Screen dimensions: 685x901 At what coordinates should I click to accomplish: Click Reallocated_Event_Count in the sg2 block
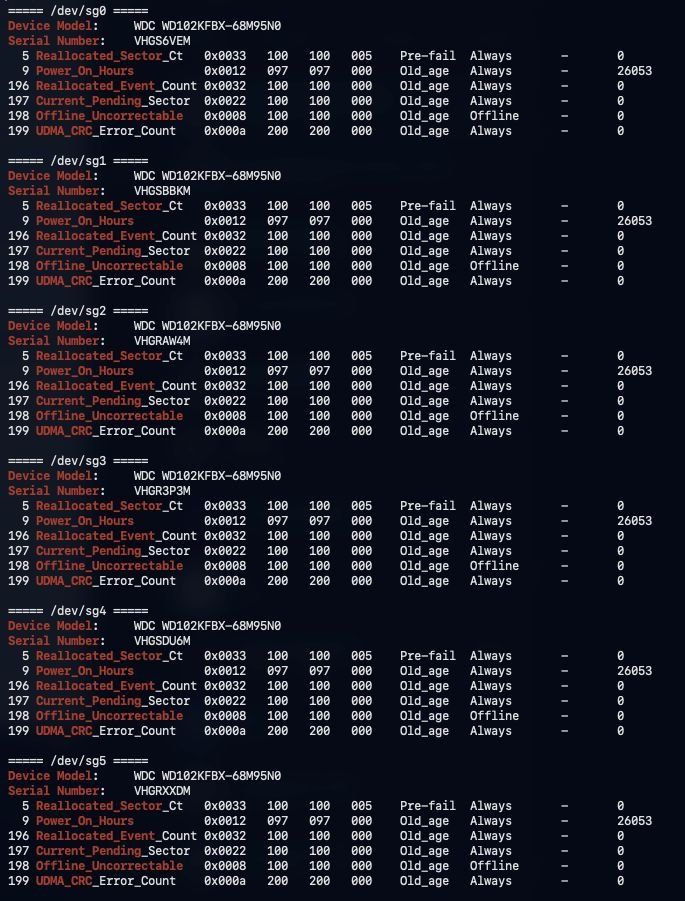[116, 386]
